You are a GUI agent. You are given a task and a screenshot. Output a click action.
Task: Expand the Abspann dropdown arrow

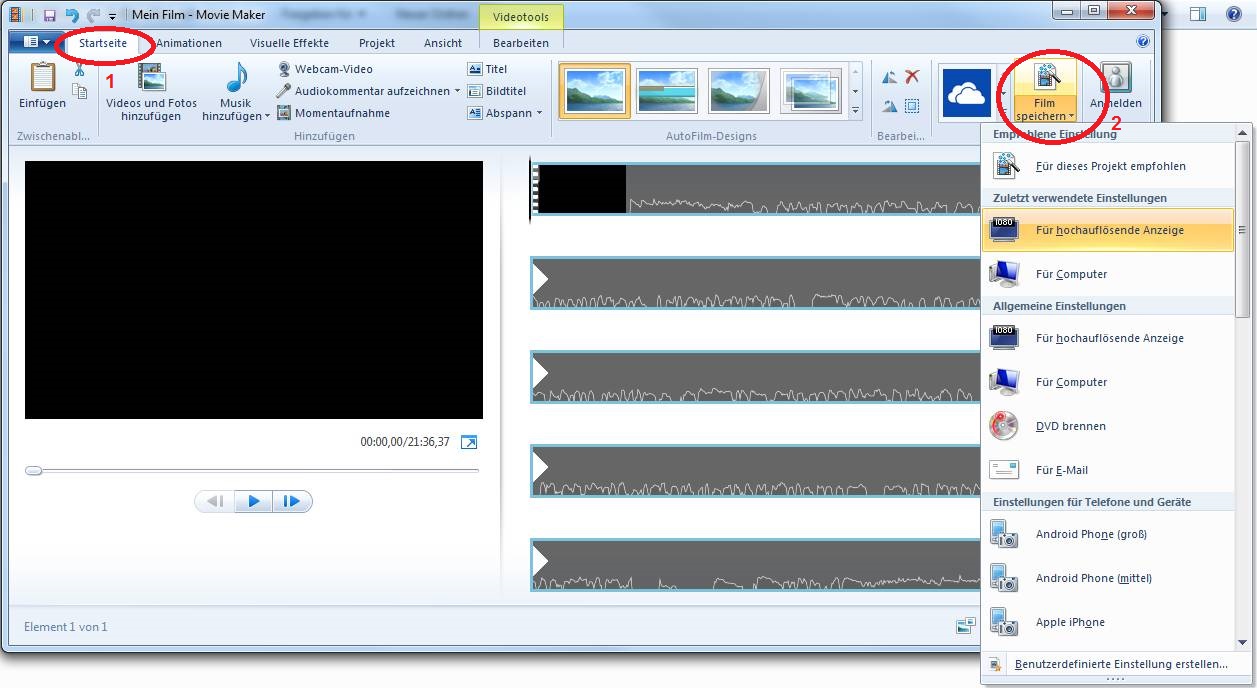tap(539, 113)
